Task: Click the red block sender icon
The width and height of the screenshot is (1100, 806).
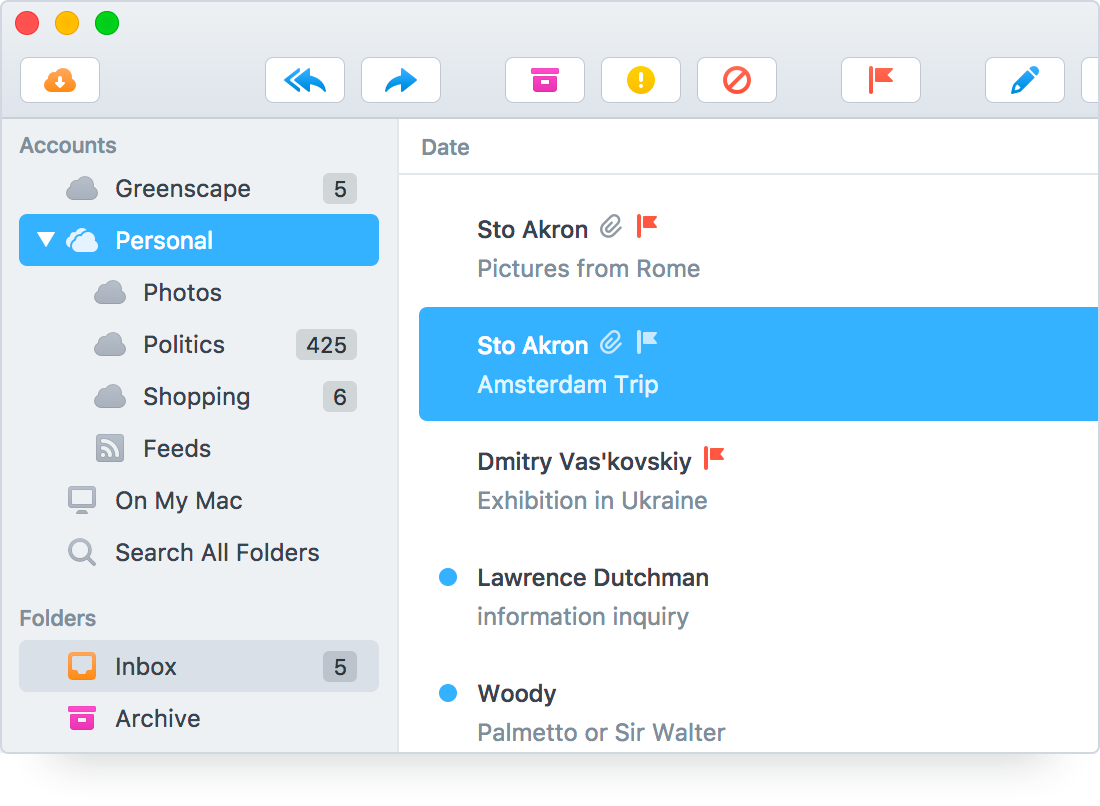Action: point(737,80)
